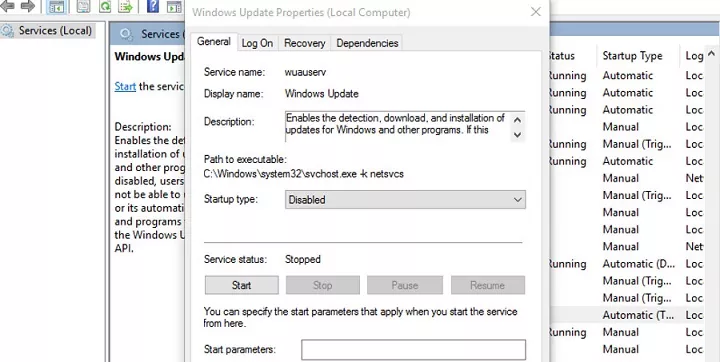Click the Log column header at the right edge
The height and width of the screenshot is (362, 720).
[693, 56]
